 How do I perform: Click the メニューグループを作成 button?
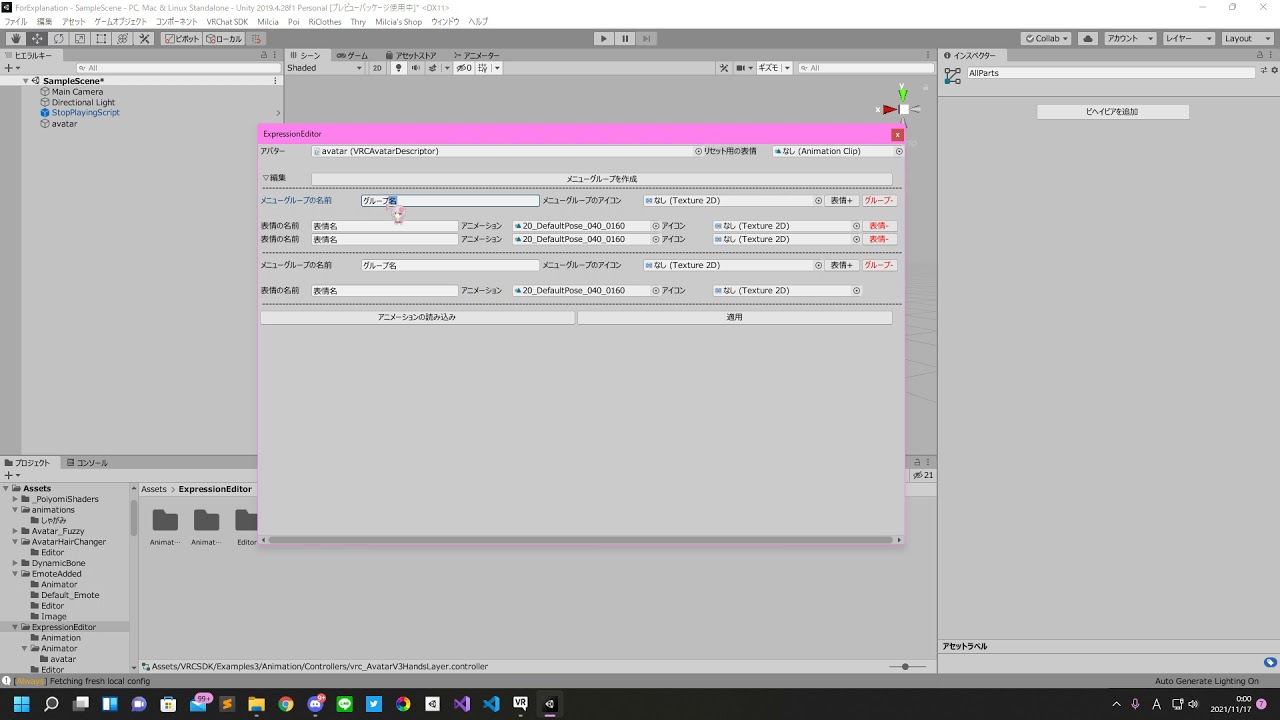point(602,179)
